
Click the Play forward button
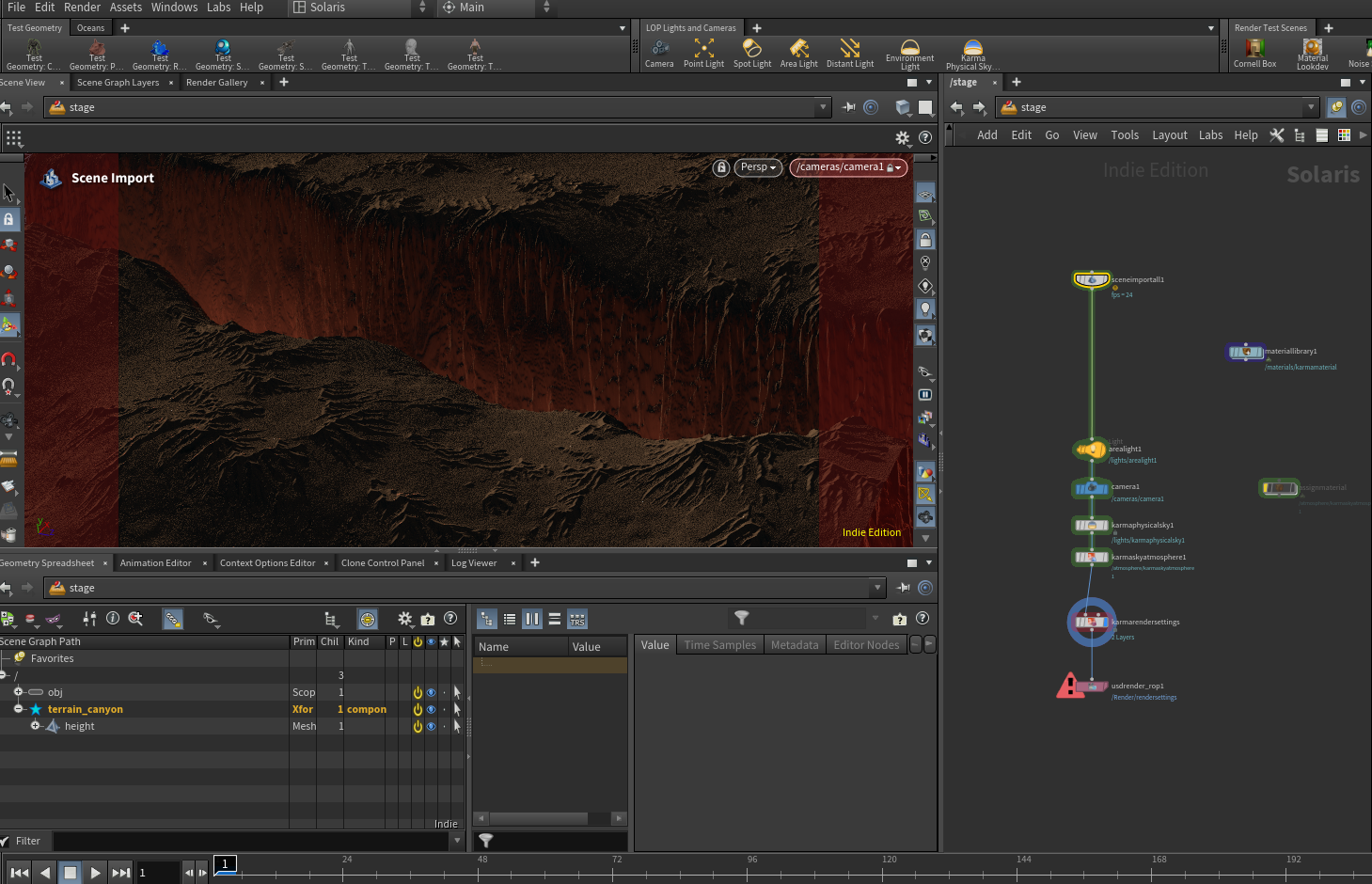point(96,873)
